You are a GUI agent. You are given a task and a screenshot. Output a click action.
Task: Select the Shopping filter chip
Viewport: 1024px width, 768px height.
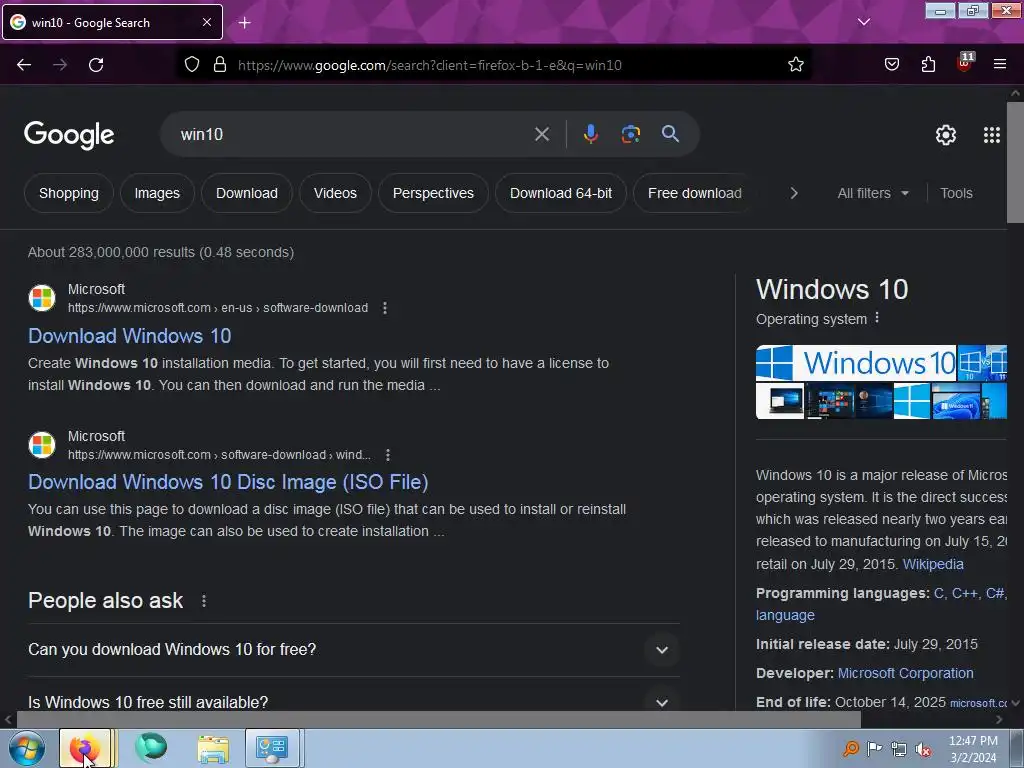(69, 193)
